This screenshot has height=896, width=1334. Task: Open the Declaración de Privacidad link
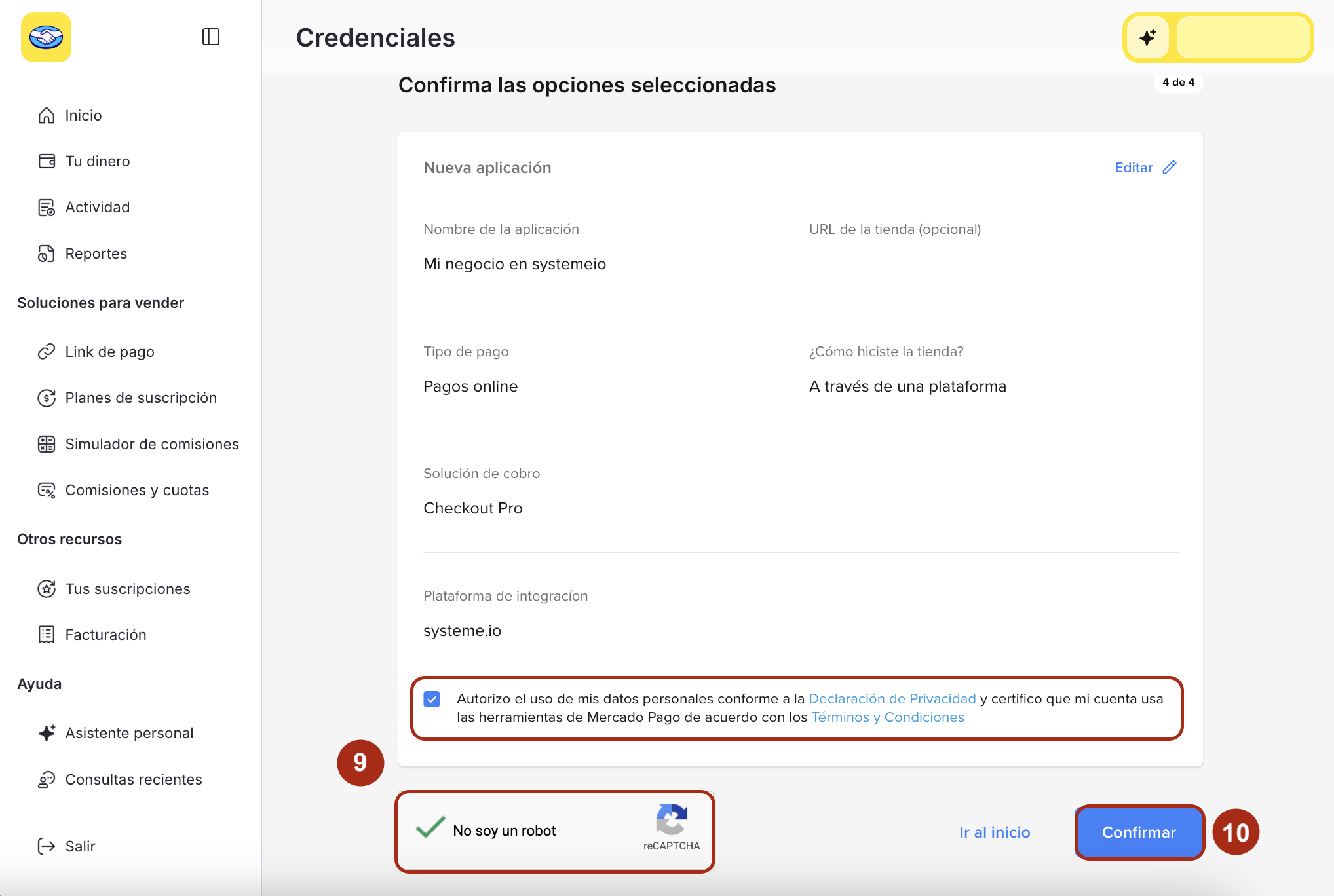click(x=892, y=699)
